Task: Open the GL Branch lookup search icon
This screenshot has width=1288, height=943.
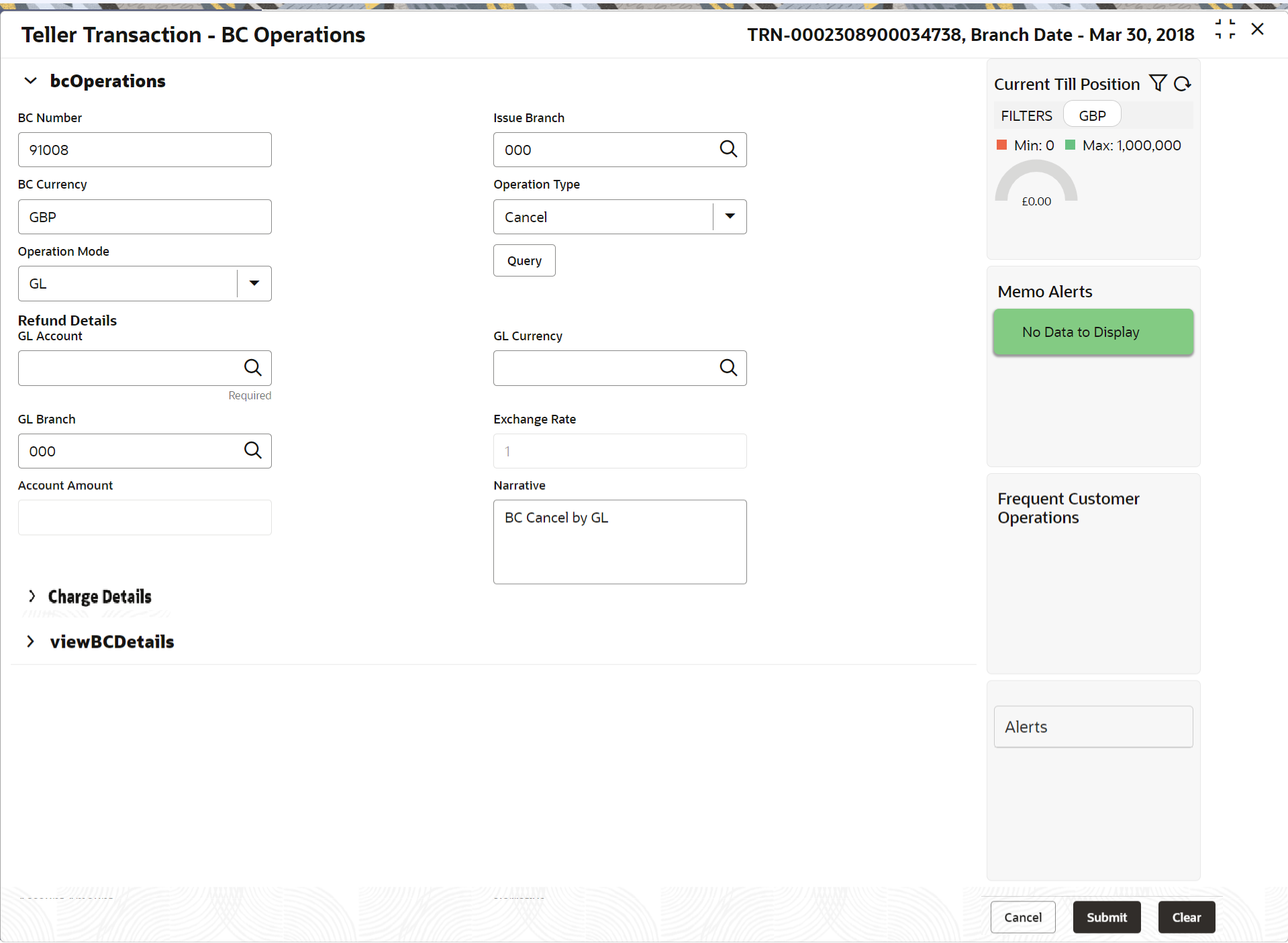Action: [252, 450]
